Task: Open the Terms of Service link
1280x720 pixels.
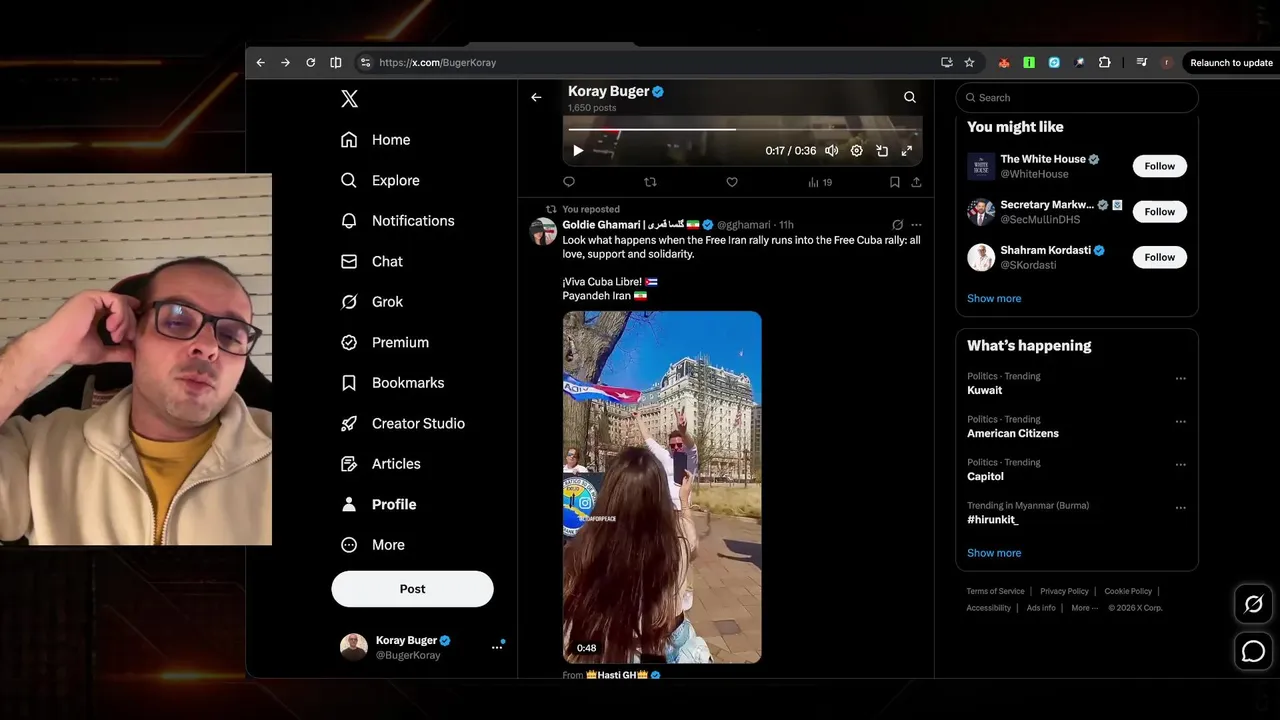Action: [x=995, y=591]
